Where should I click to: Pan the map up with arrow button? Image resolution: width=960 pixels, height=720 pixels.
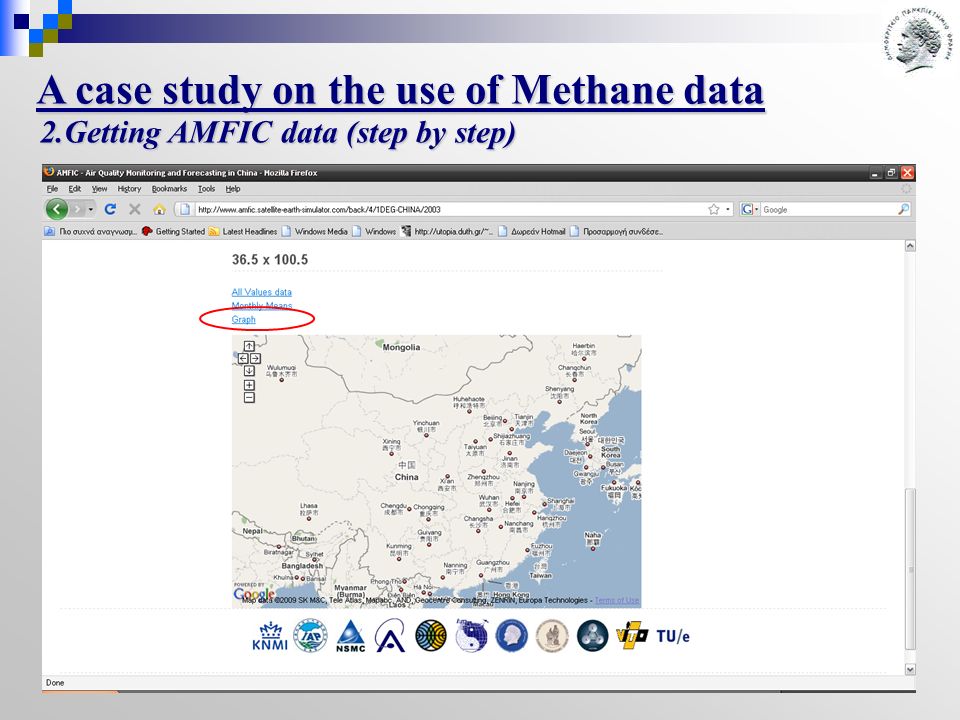pos(249,347)
